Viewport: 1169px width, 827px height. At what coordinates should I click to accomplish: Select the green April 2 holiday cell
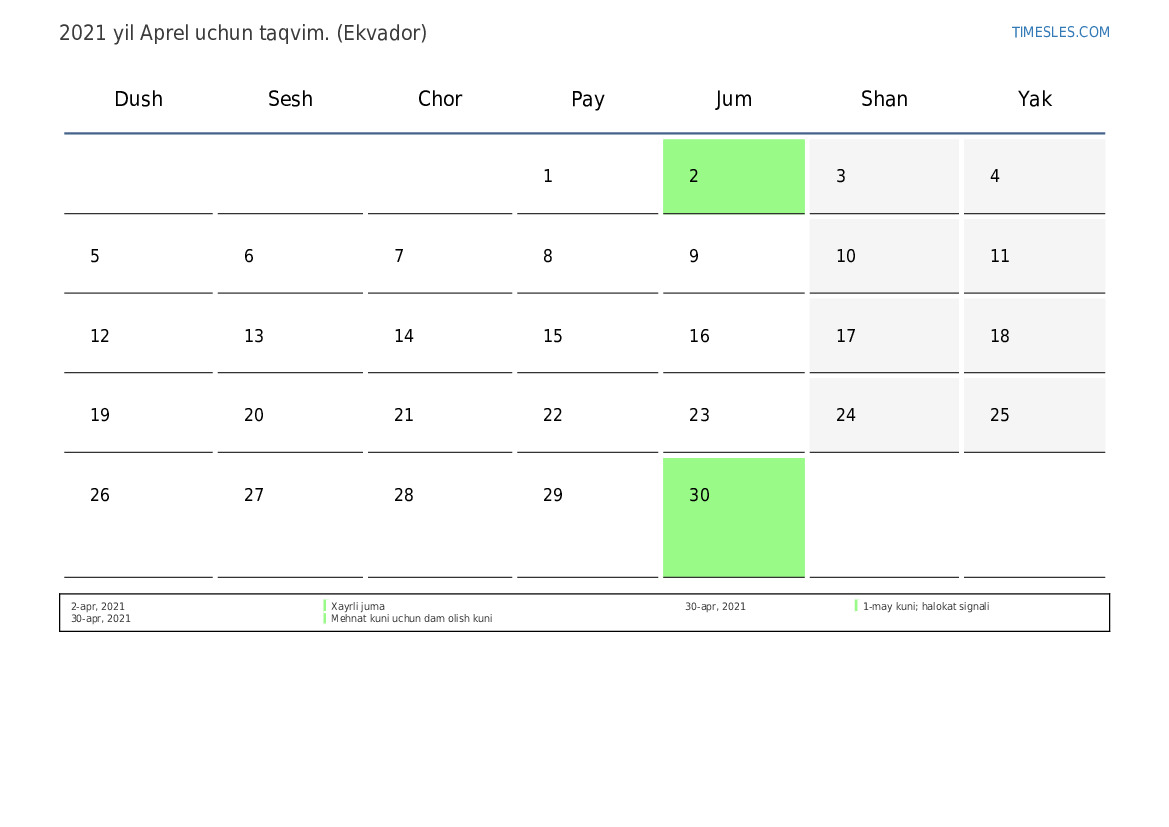tap(733, 176)
